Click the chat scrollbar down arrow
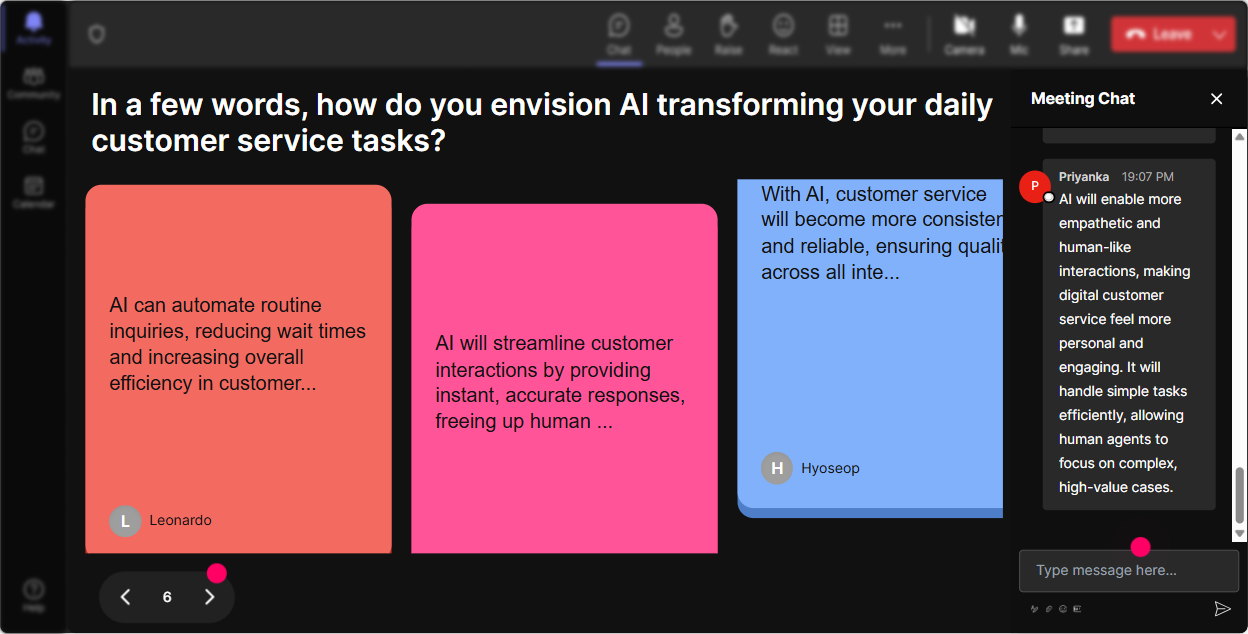Viewport: 1248px width, 634px height. tap(1240, 535)
